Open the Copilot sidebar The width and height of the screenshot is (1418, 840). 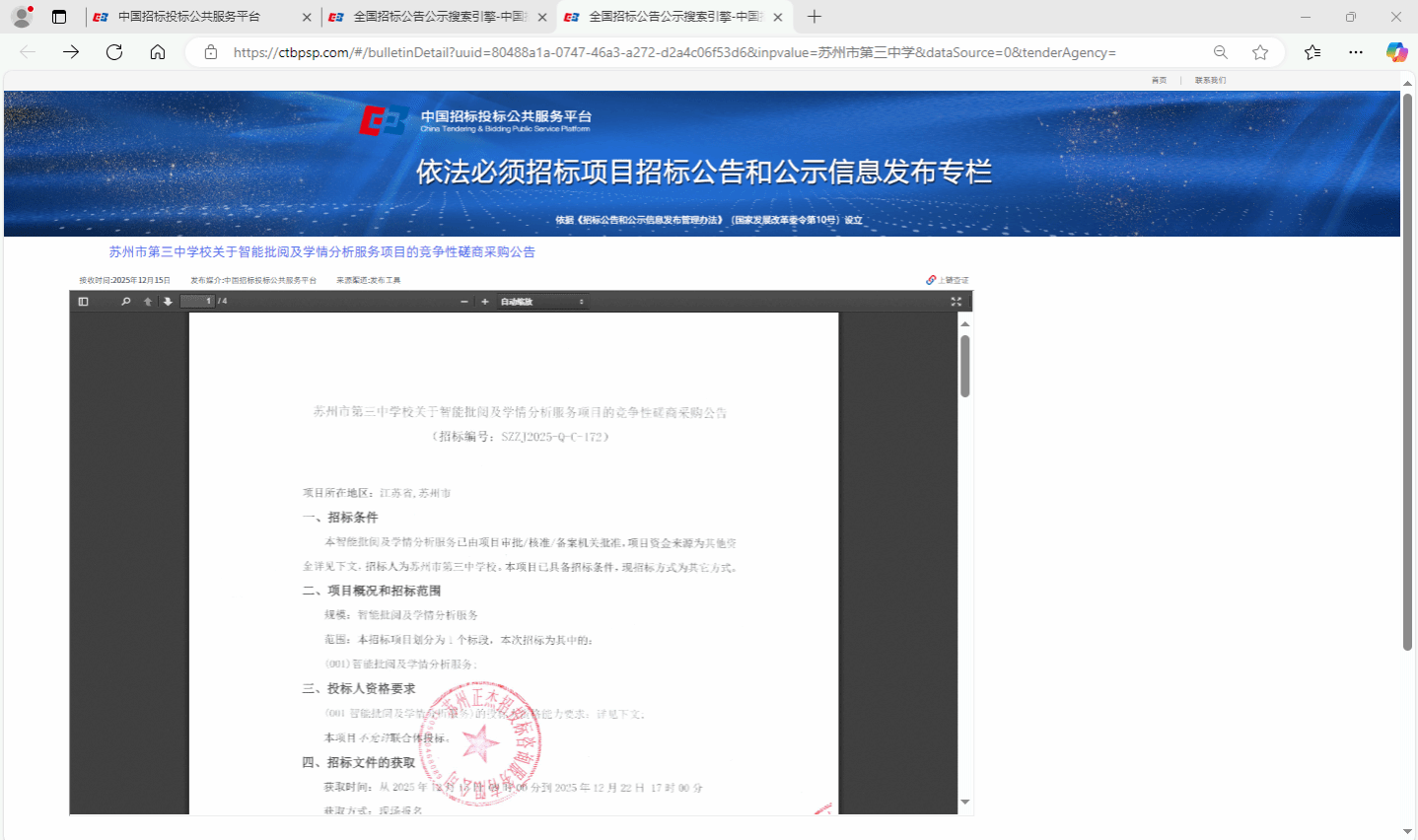click(x=1396, y=52)
